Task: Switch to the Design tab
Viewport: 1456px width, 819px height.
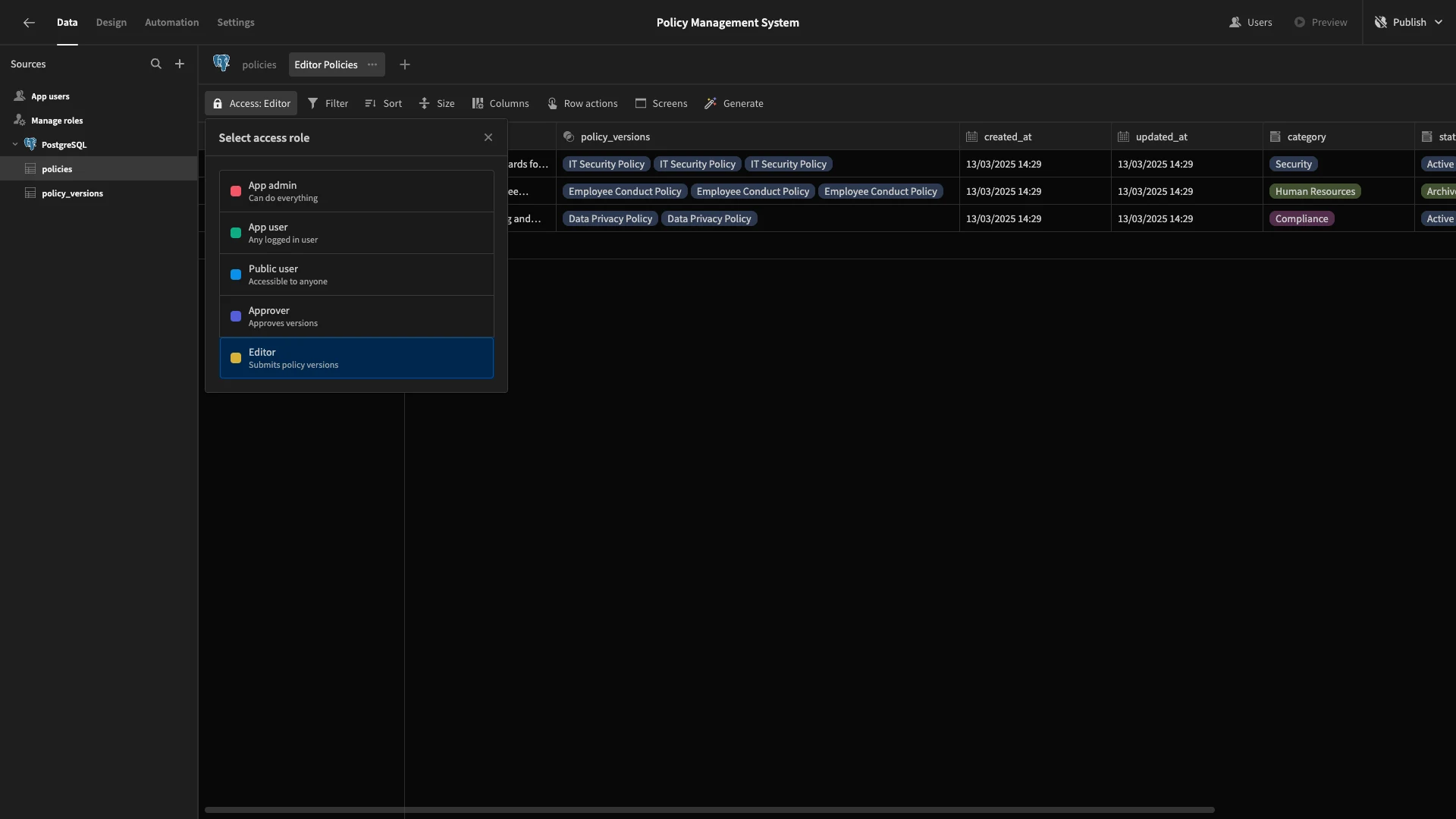Action: [111, 23]
